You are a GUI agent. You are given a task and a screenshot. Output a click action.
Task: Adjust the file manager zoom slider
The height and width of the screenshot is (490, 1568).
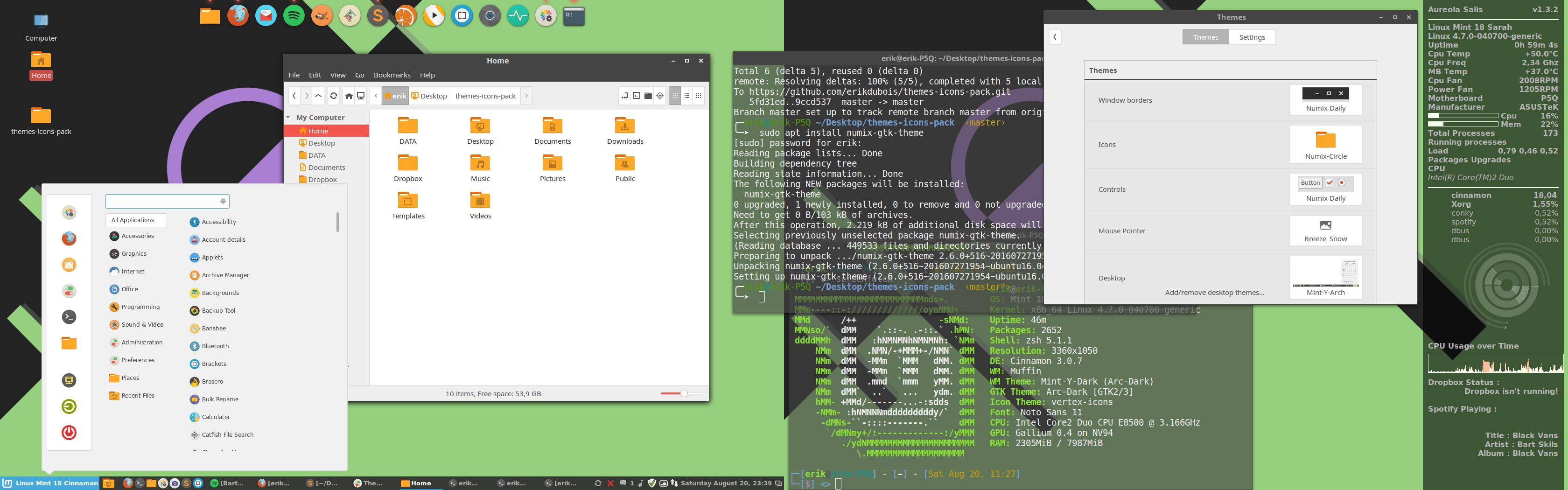pyautogui.click(x=684, y=394)
